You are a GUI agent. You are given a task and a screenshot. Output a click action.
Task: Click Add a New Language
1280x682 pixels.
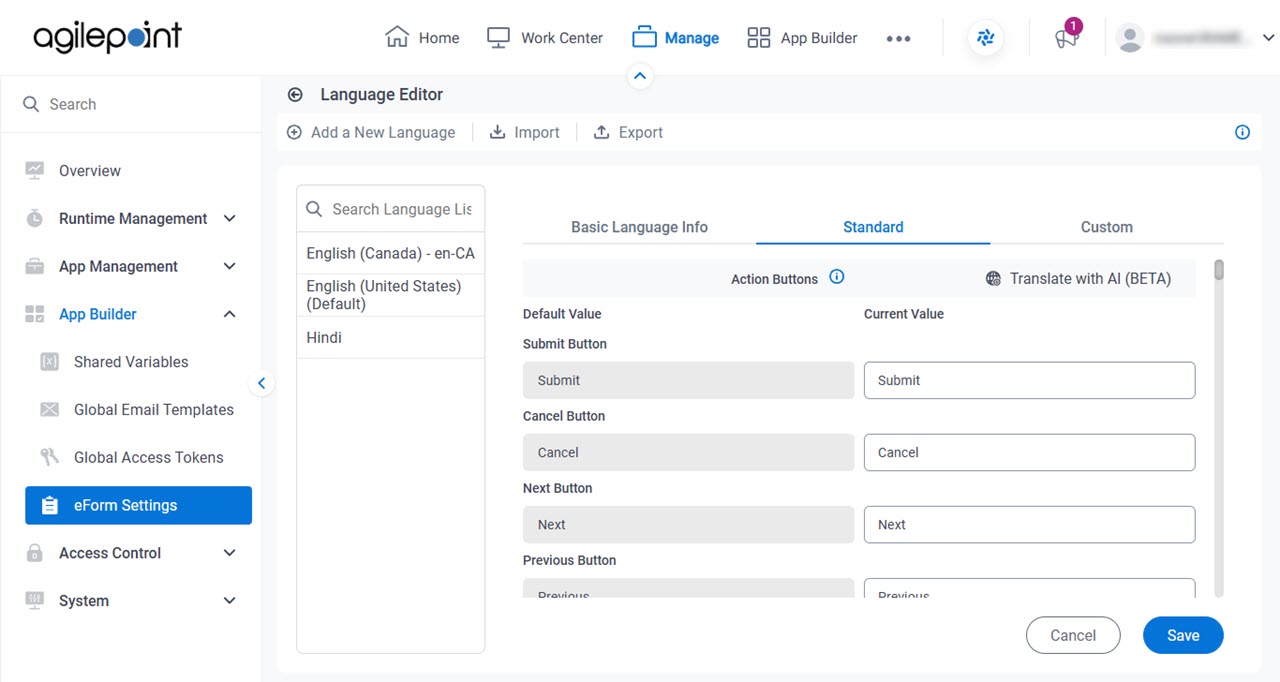click(x=371, y=132)
